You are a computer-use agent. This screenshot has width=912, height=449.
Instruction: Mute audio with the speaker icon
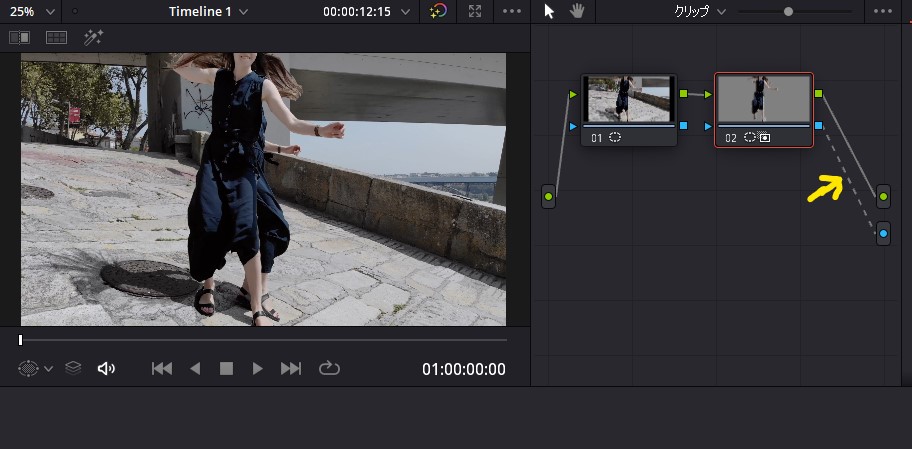pyautogui.click(x=106, y=368)
